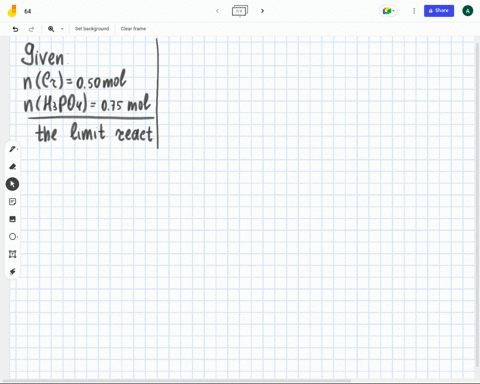This screenshot has height=384, width=480.
Task: Go to the next frame
Action: click(262, 11)
